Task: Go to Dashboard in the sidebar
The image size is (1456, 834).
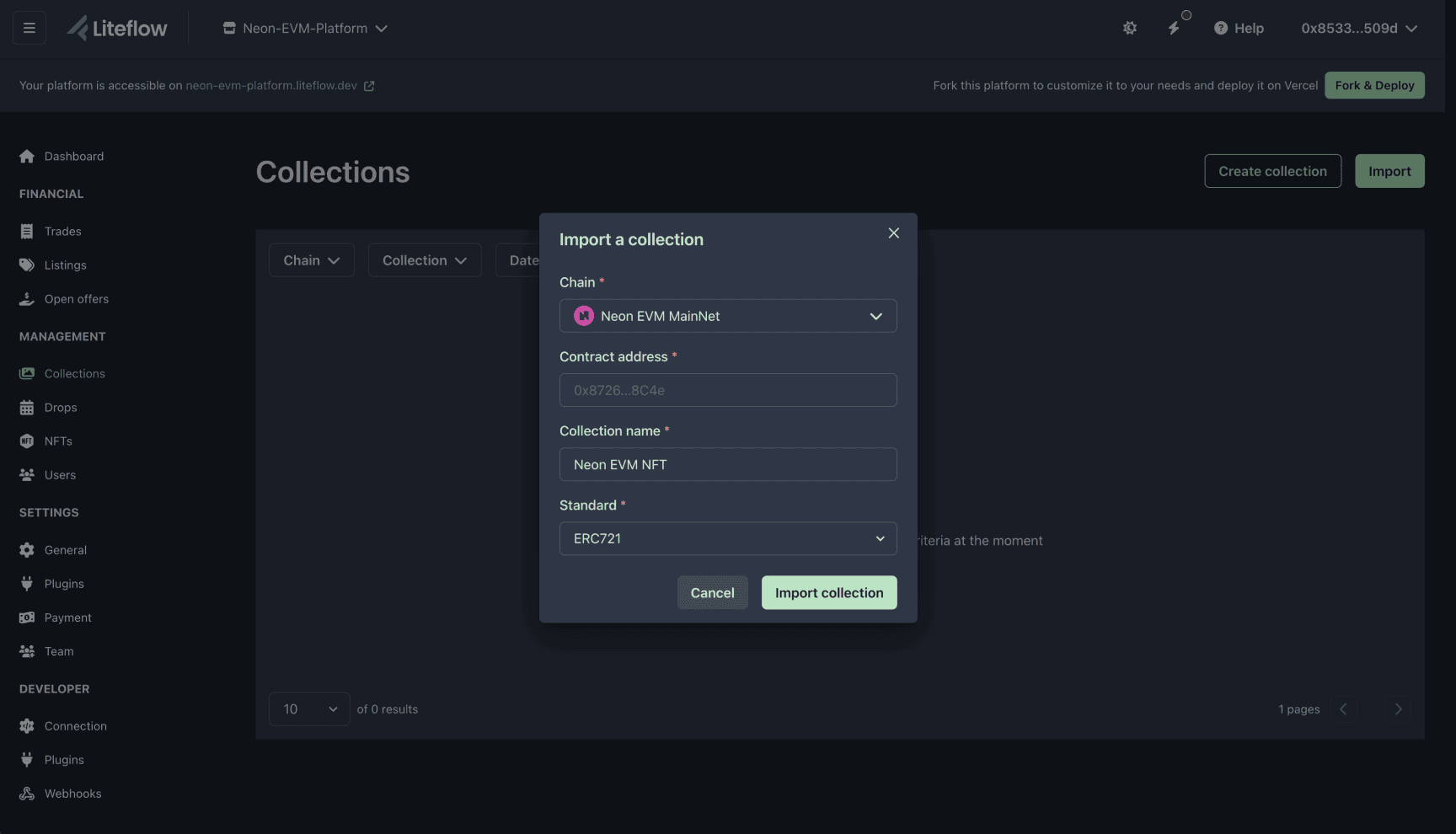Action: [x=74, y=156]
